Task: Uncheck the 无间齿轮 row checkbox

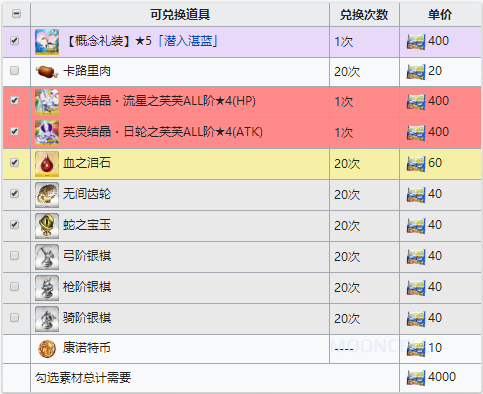Action: tap(14, 193)
